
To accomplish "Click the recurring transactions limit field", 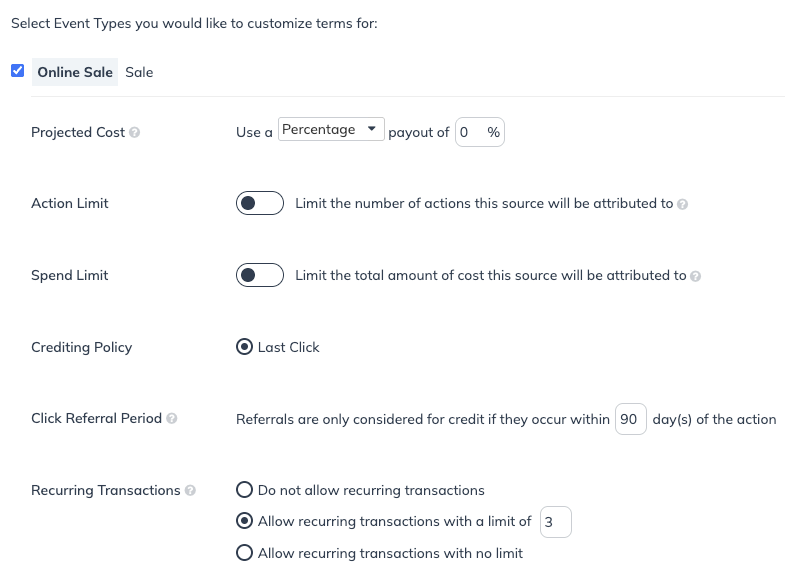I will pos(555,522).
